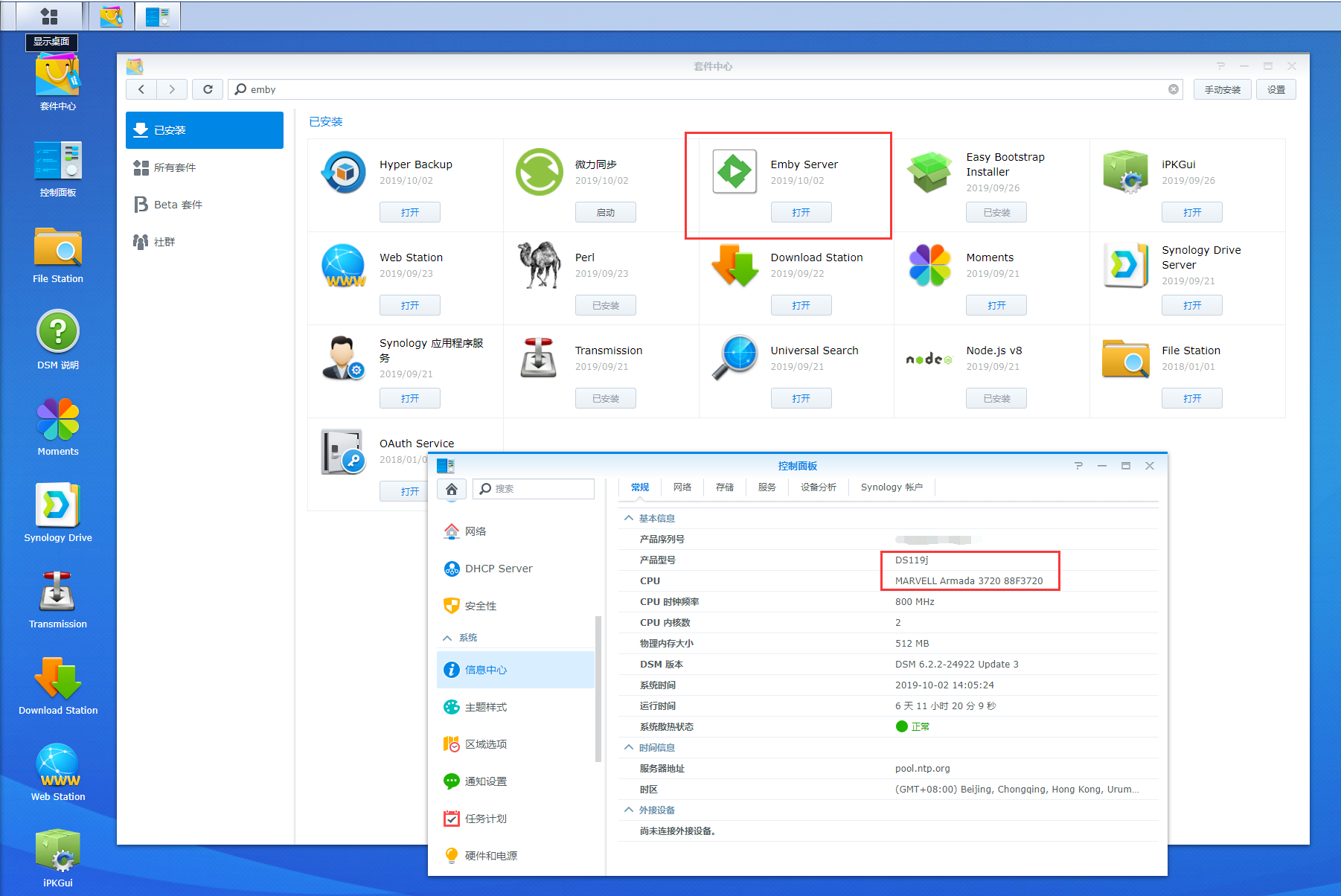Click 启动 for 微力同步 package
Screen dimensions: 1341x896
tap(605, 213)
